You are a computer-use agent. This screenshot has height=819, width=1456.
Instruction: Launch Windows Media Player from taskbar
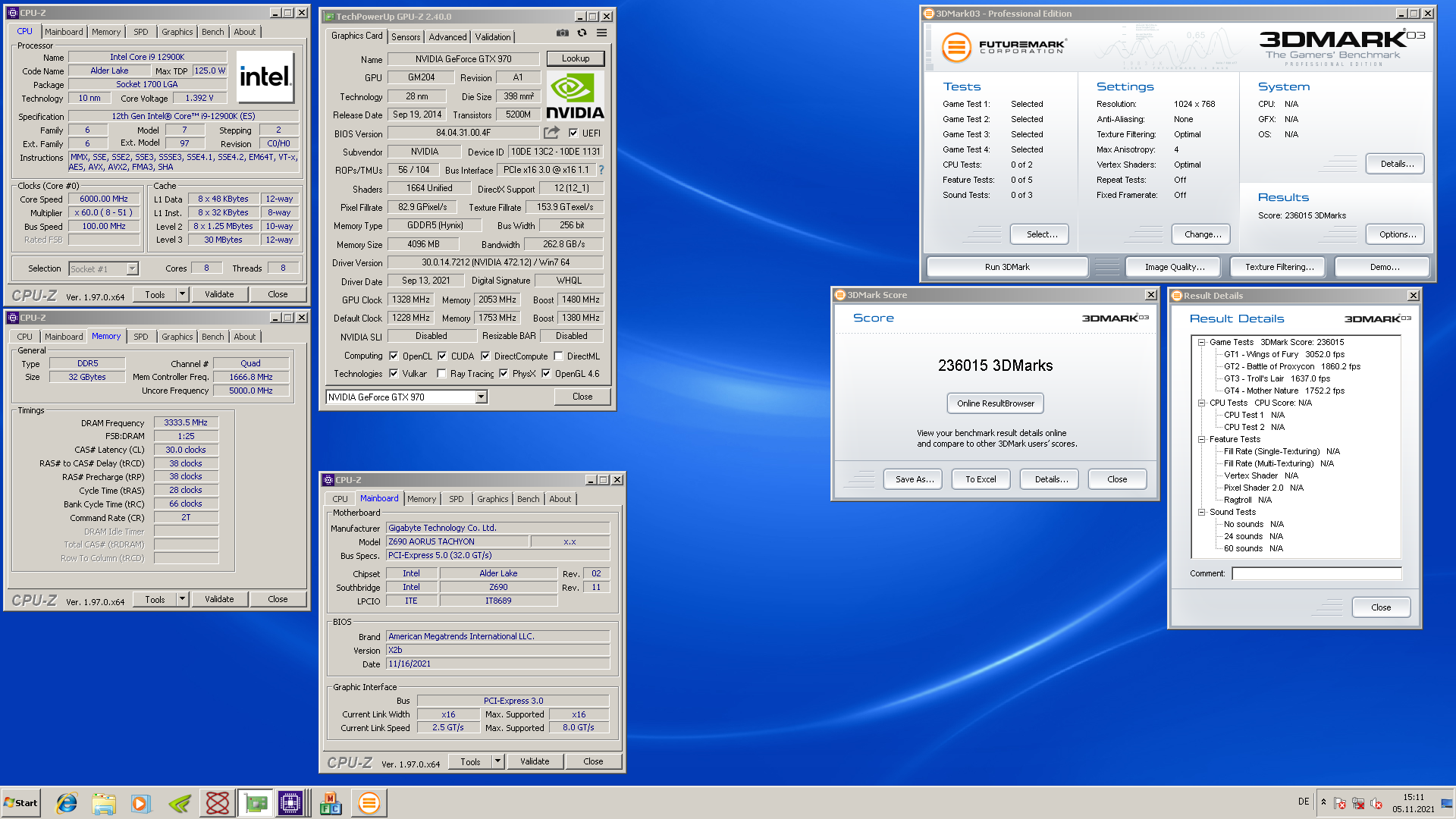141,803
